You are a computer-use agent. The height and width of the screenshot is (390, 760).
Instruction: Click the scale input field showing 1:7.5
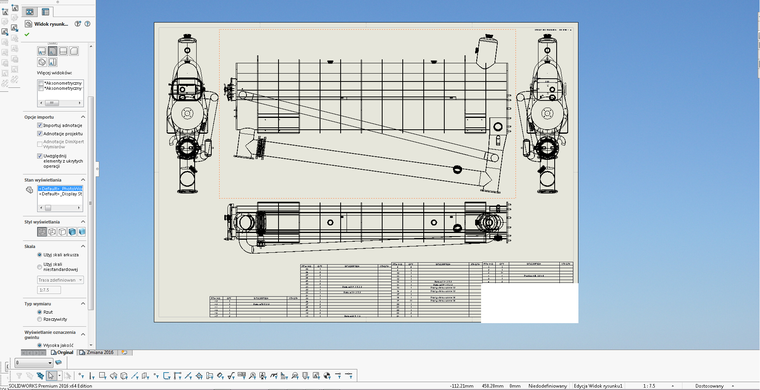click(x=49, y=290)
